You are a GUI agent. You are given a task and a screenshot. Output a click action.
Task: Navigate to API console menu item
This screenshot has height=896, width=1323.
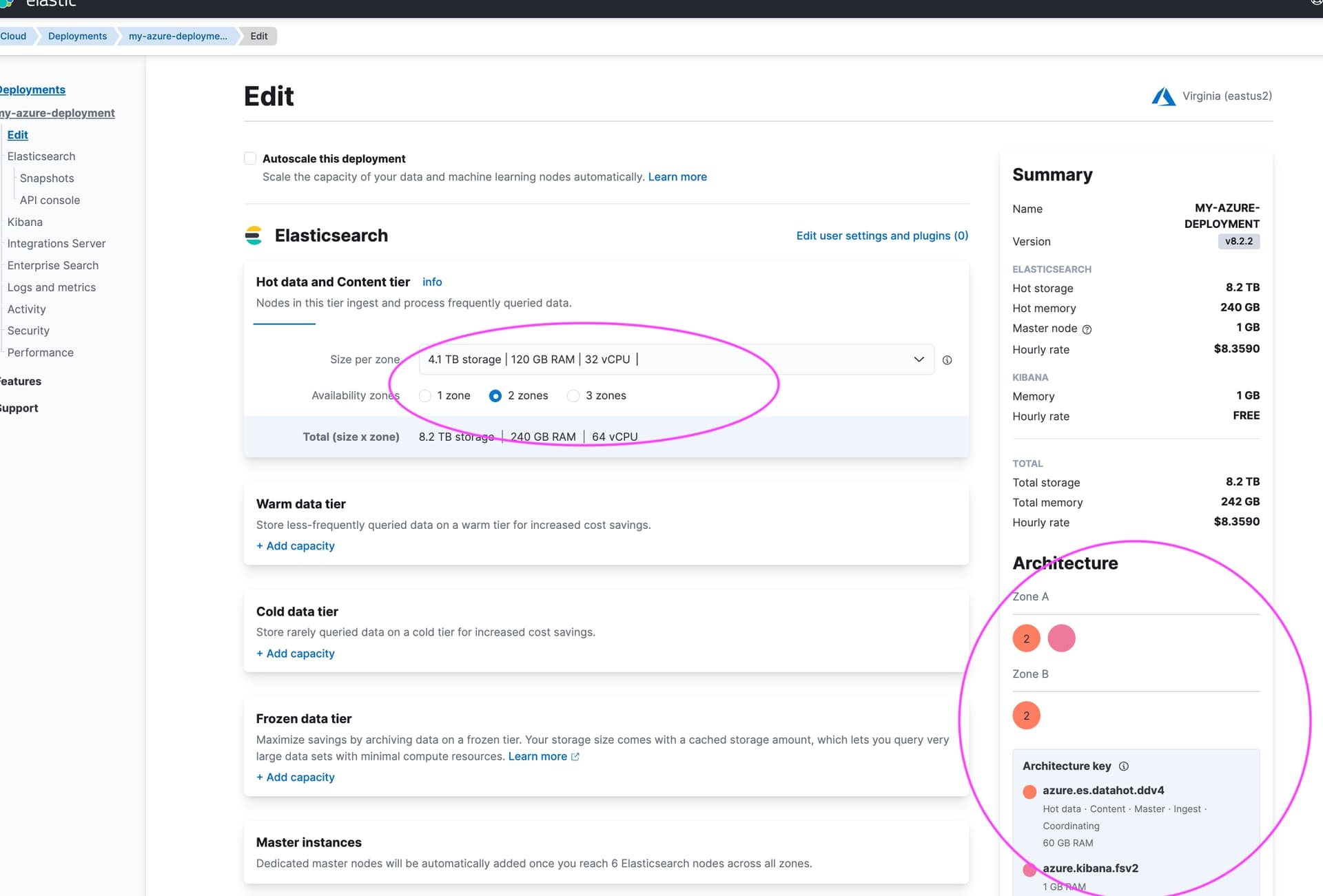(x=49, y=200)
